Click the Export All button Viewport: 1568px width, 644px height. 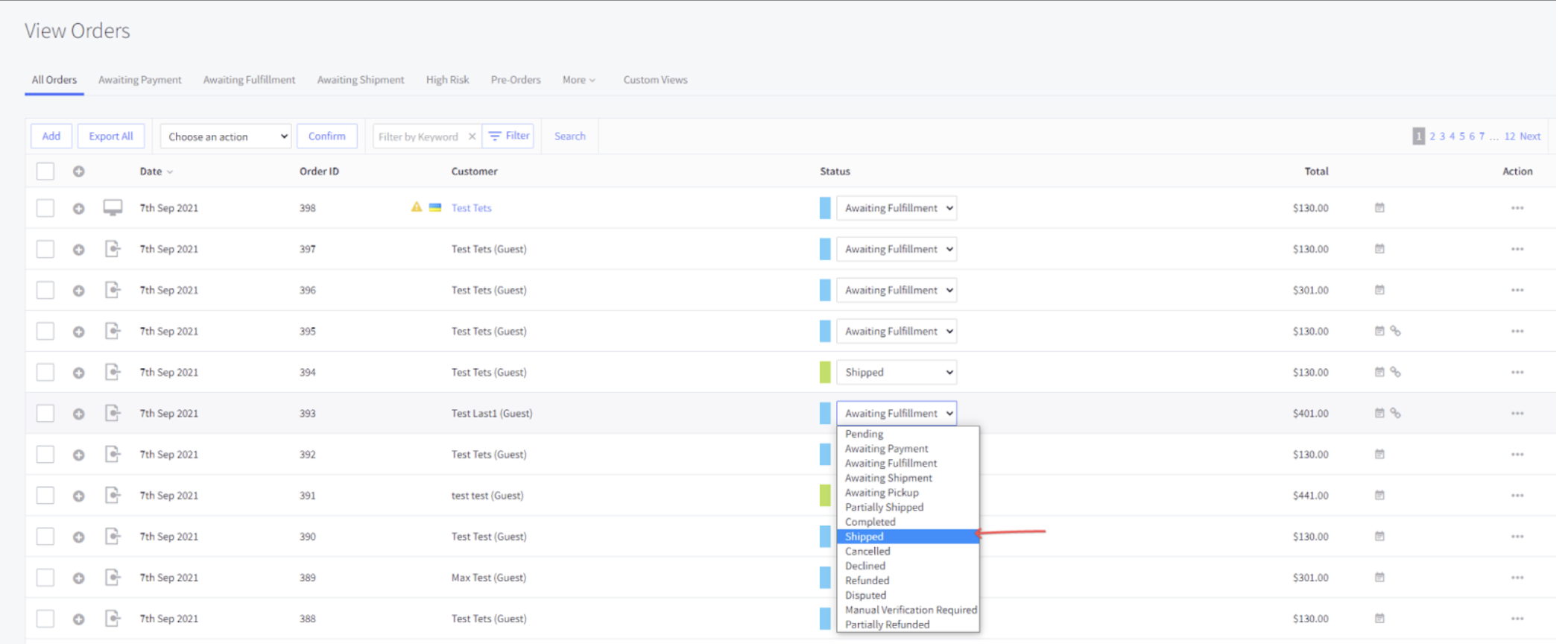111,136
